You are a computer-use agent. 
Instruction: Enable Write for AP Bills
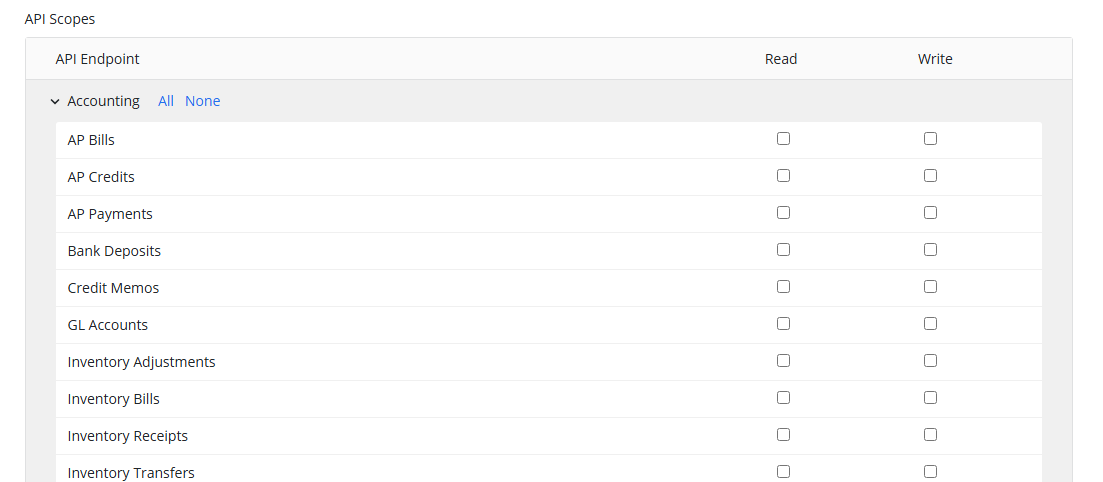[x=930, y=139]
